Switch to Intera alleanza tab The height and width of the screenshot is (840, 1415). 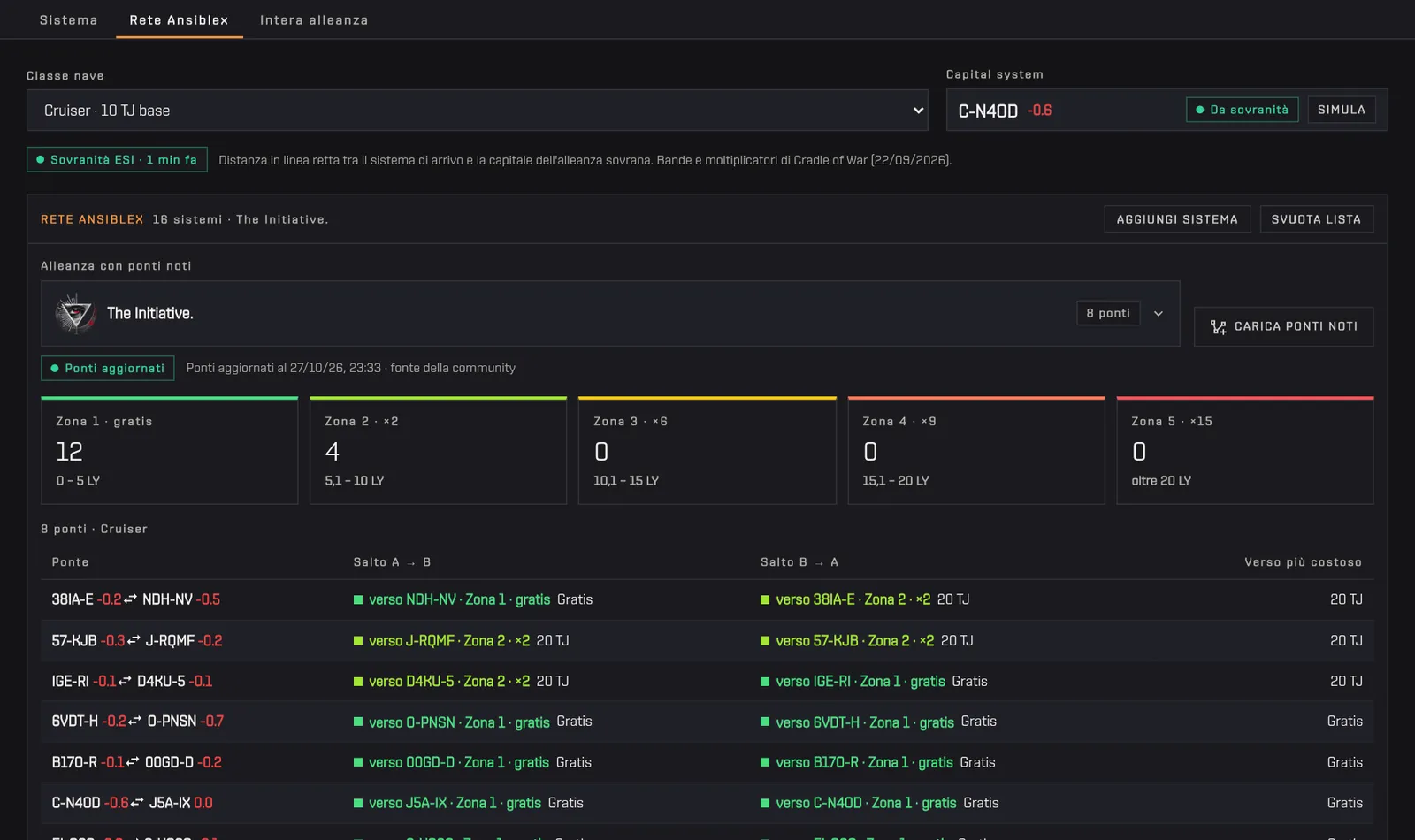pos(314,19)
